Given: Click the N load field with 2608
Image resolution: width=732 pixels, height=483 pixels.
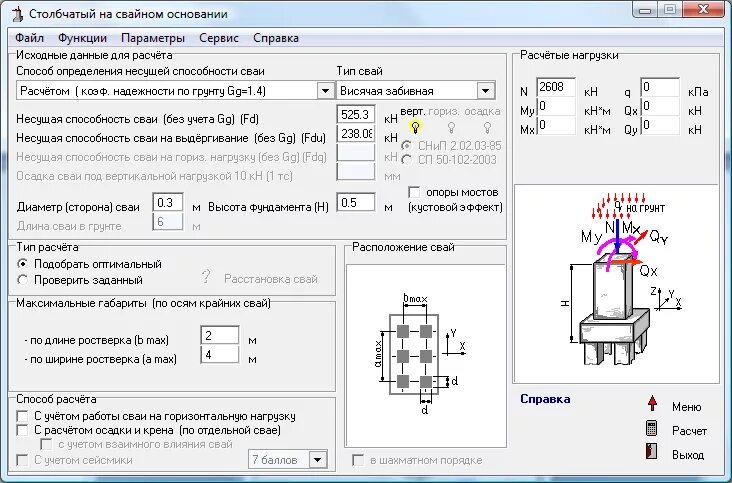Looking at the screenshot, I should click(556, 87).
